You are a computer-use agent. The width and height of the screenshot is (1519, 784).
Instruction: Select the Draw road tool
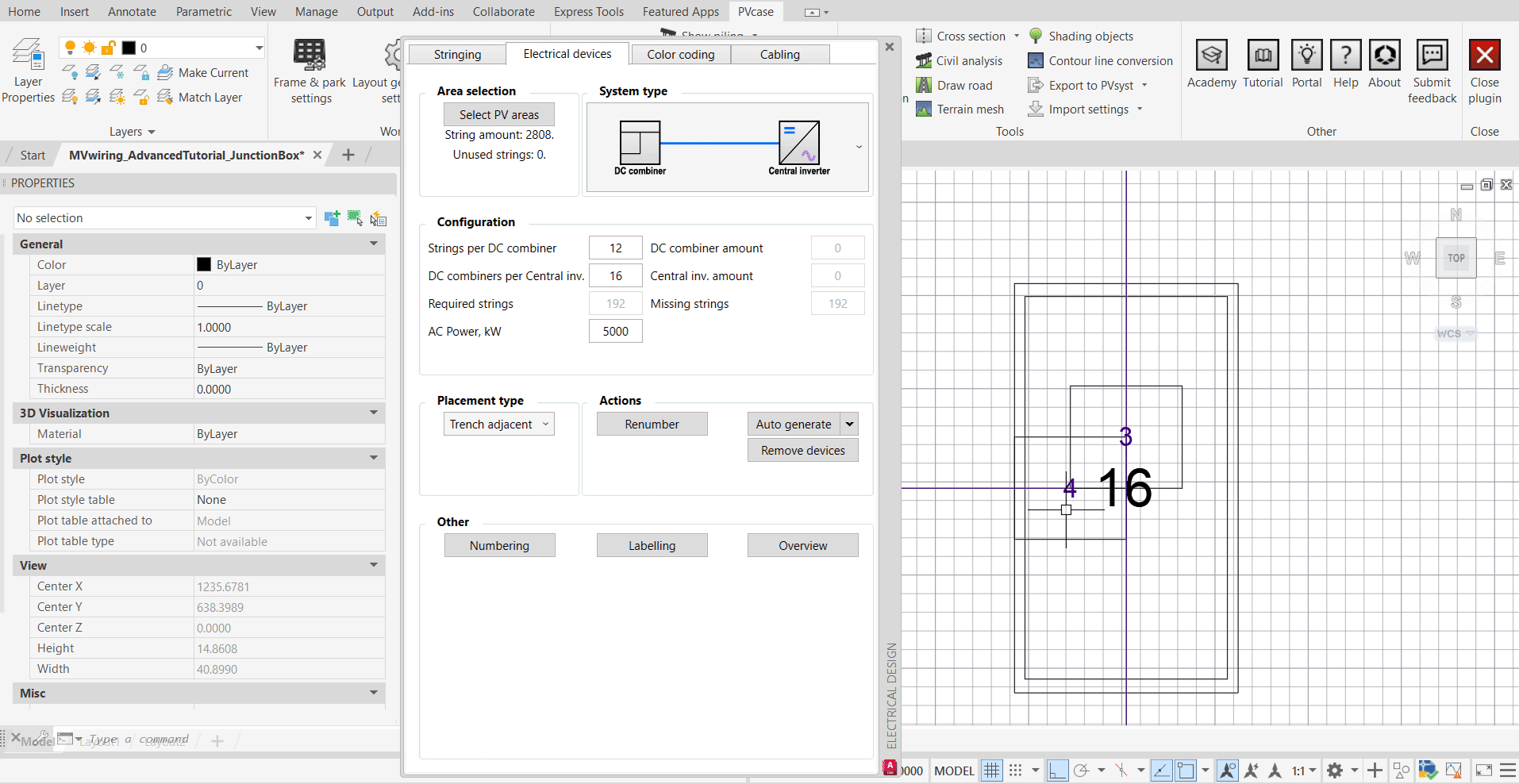pyautogui.click(x=955, y=86)
